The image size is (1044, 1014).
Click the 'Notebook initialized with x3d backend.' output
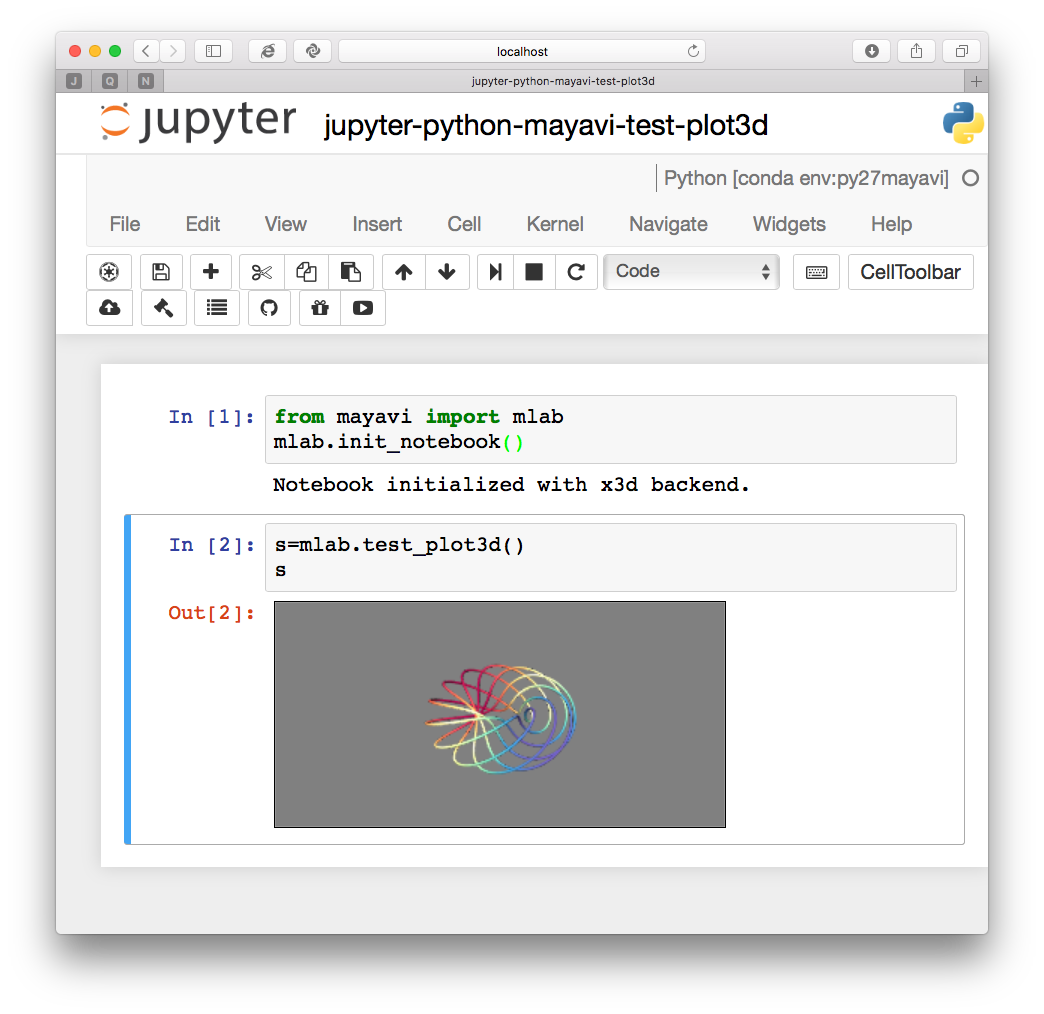click(511, 485)
